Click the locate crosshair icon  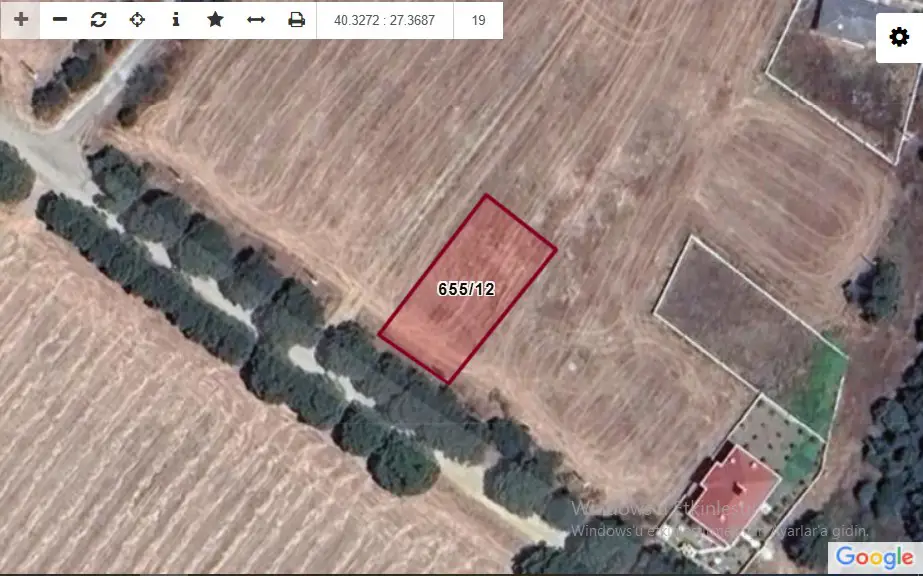[137, 20]
